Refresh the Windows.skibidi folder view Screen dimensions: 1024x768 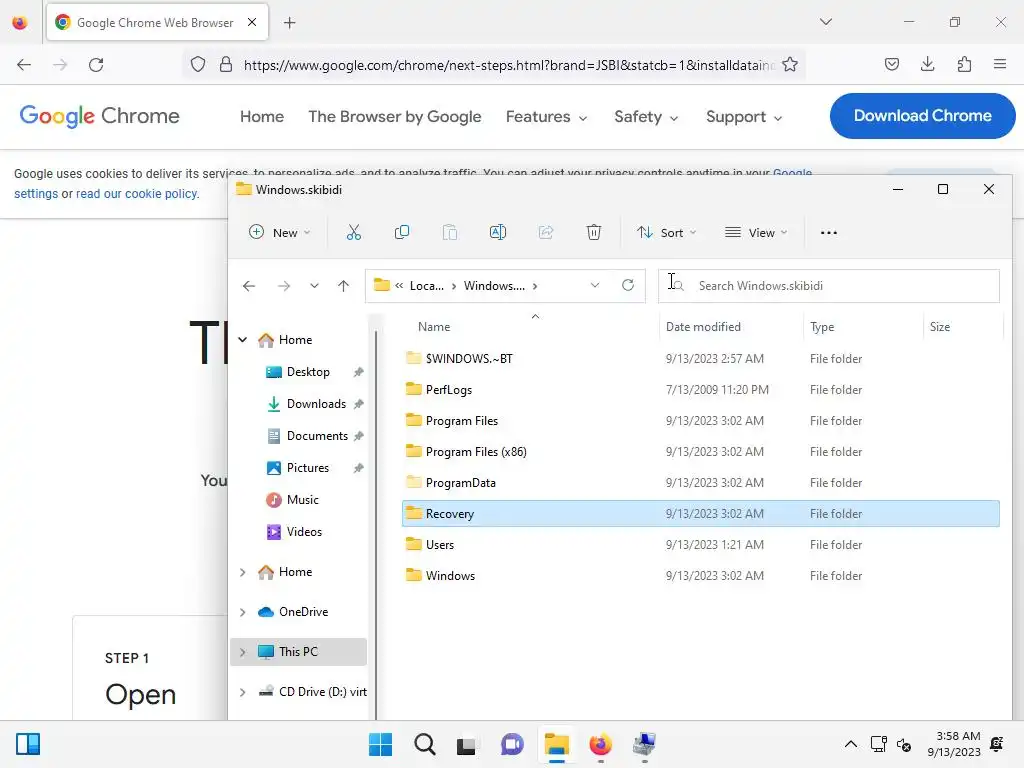(628, 285)
